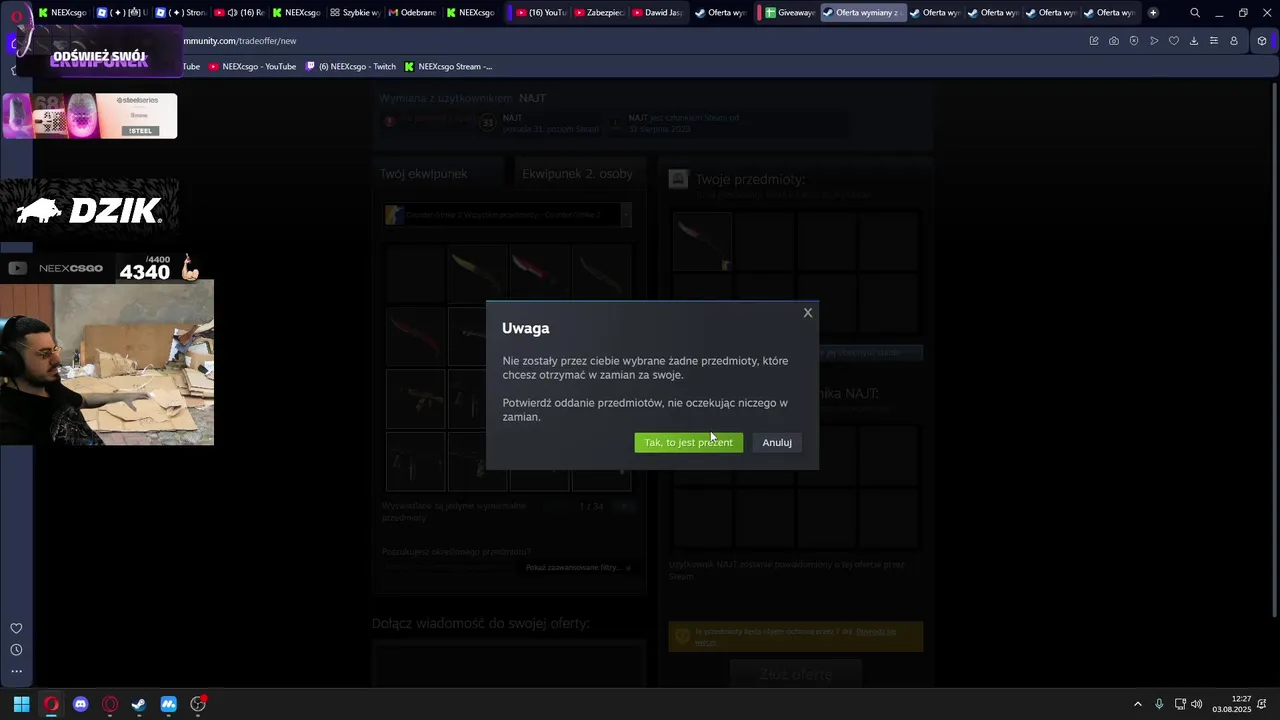
Task: Open clock showing 12:27
Action: 1232,704
